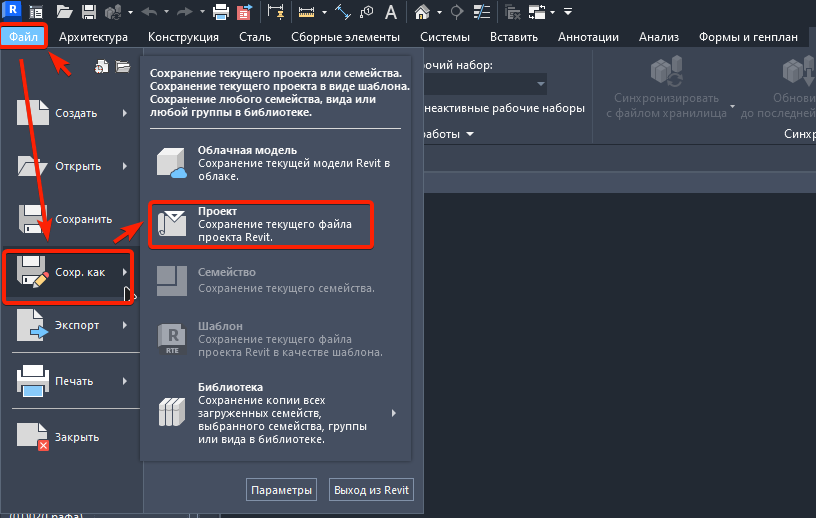This screenshot has height=518, width=816.
Task: Open the Файл tab
Action: pos(23,37)
